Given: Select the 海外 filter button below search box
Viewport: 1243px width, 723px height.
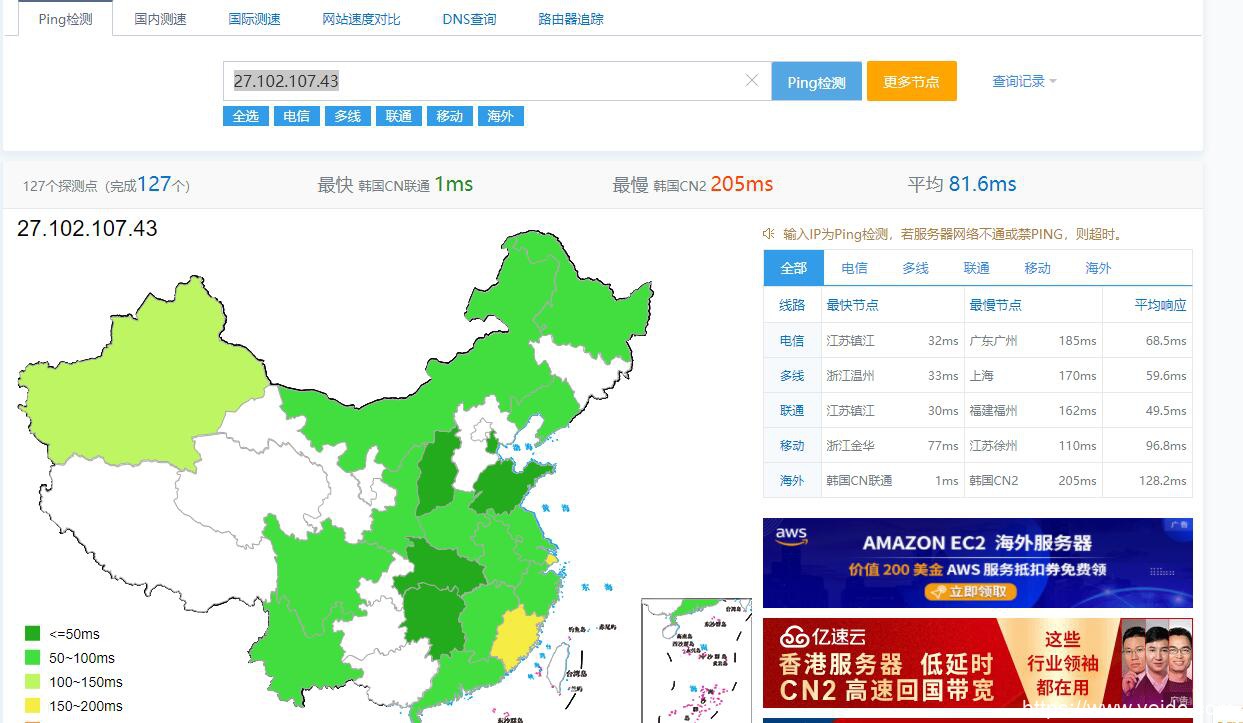Looking at the screenshot, I should [x=500, y=116].
